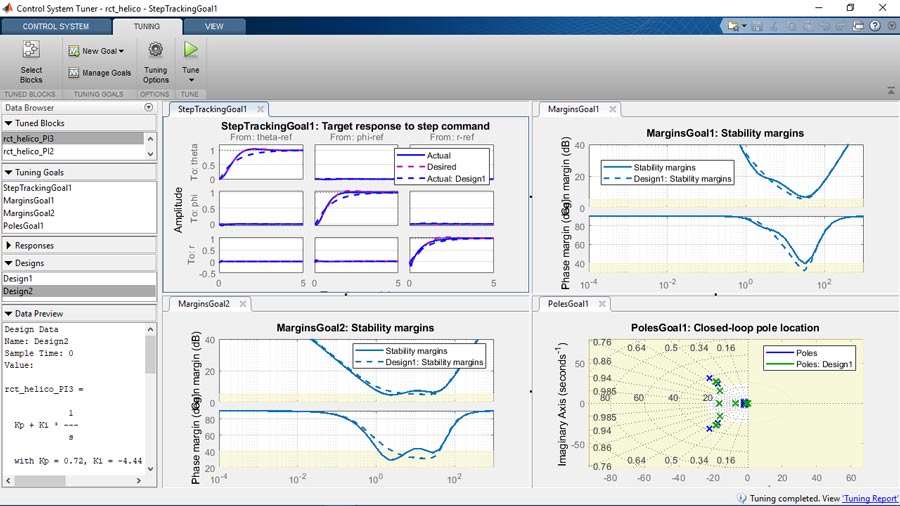Click the open session folder icon
Image resolution: width=900 pixels, height=506 pixels.
click(735, 26)
